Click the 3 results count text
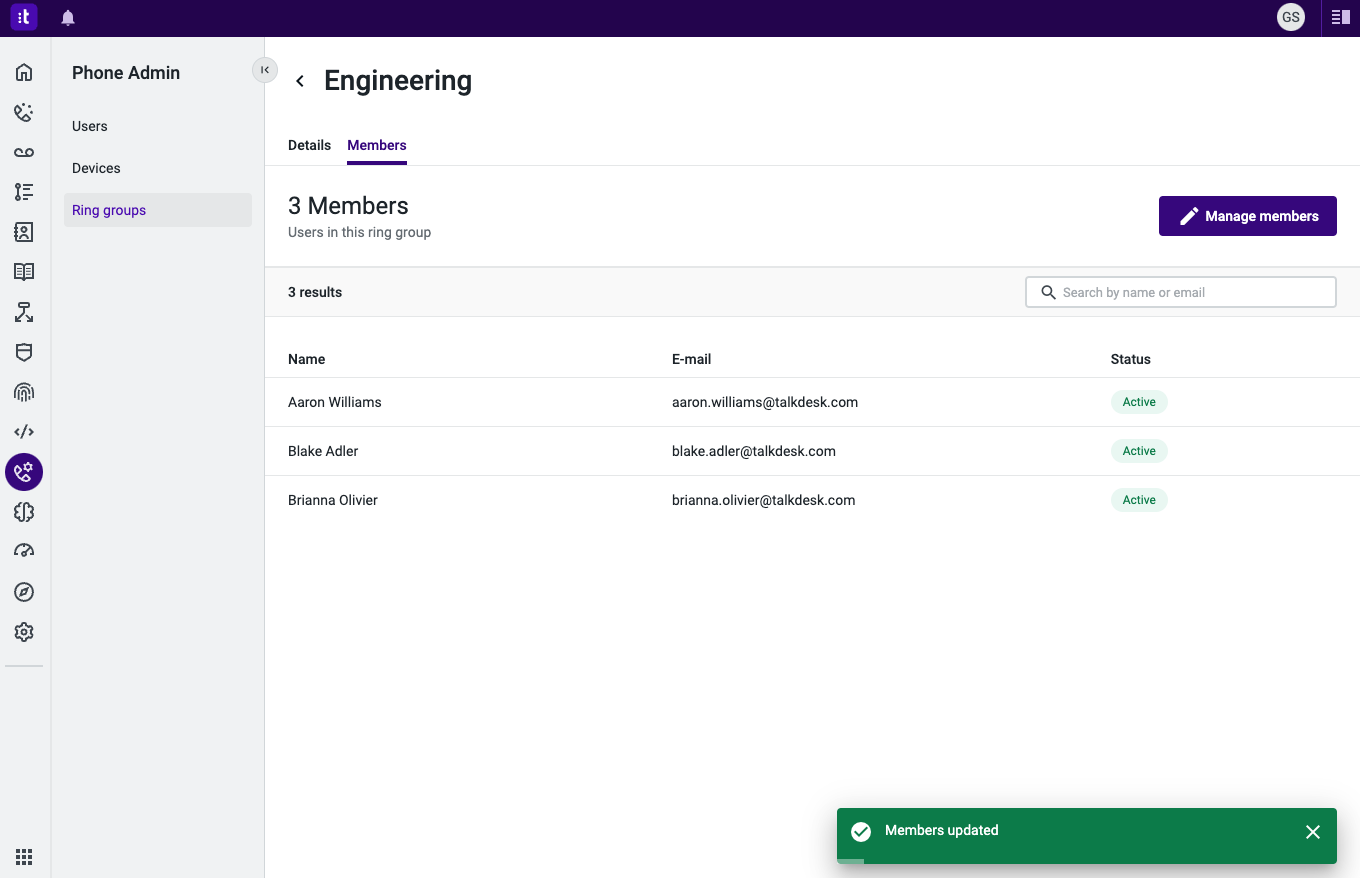Screen dimensions: 1360x878 [x=315, y=292]
